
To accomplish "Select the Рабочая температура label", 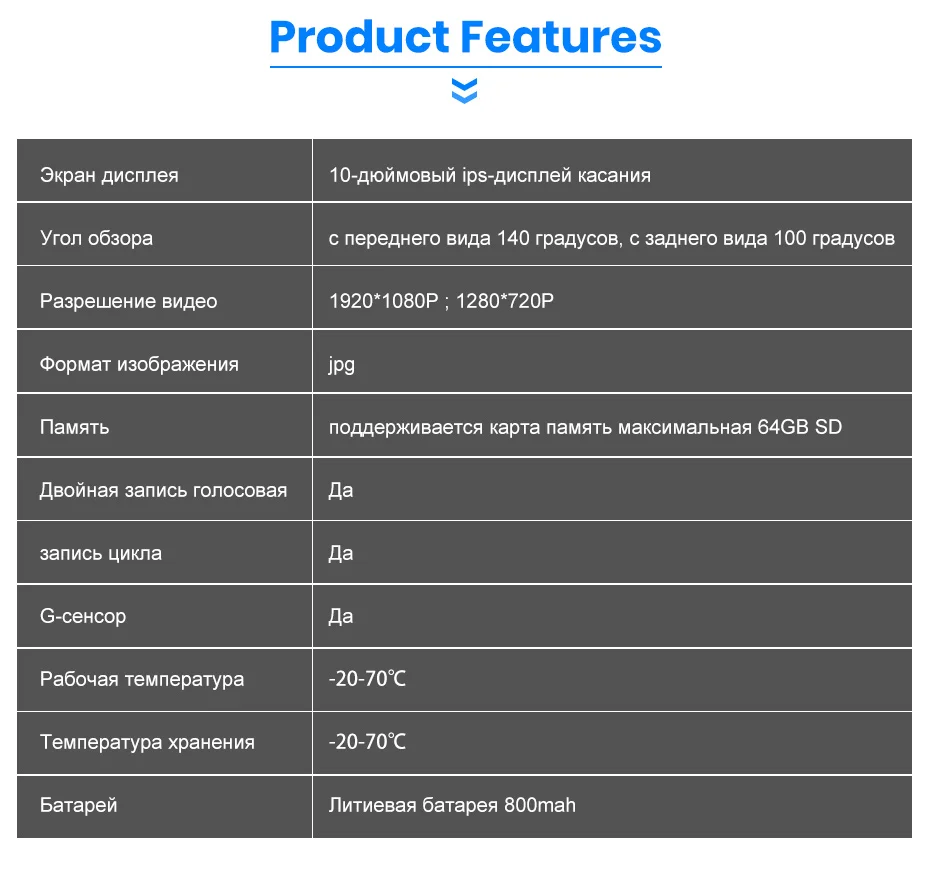I will [142, 679].
